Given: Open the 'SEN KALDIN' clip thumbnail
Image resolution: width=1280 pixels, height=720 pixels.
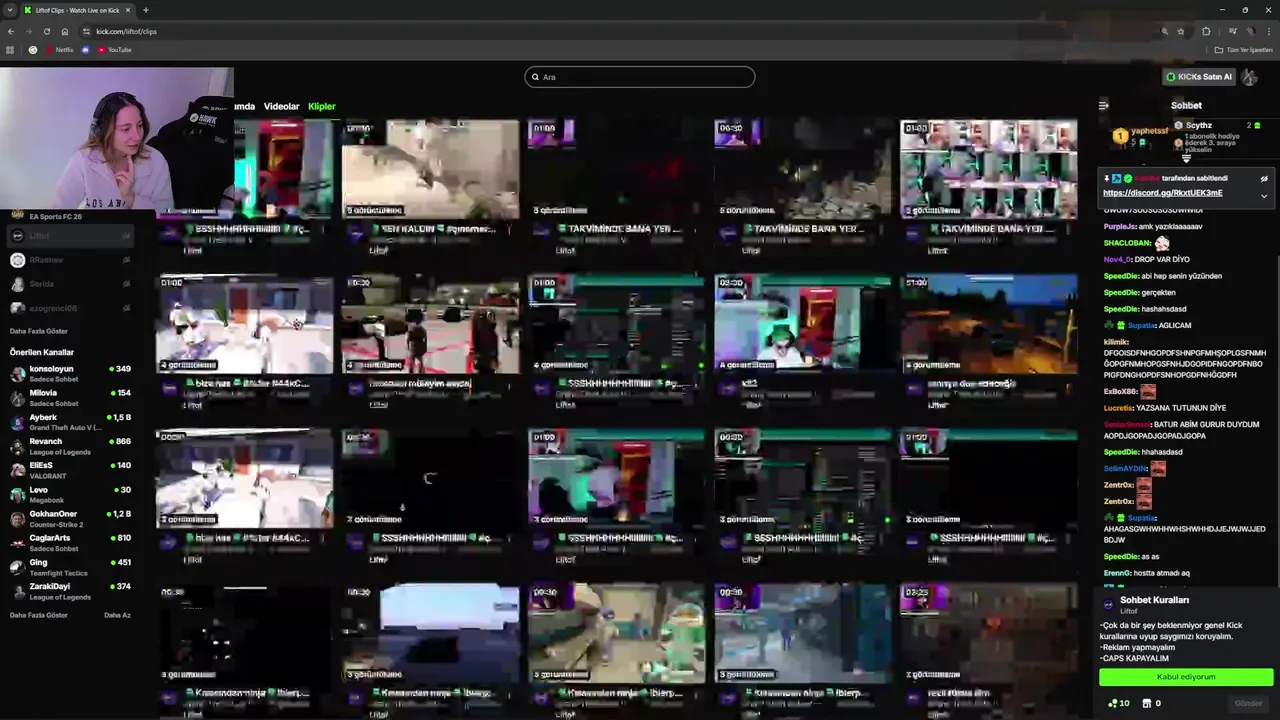Looking at the screenshot, I should coord(430,169).
